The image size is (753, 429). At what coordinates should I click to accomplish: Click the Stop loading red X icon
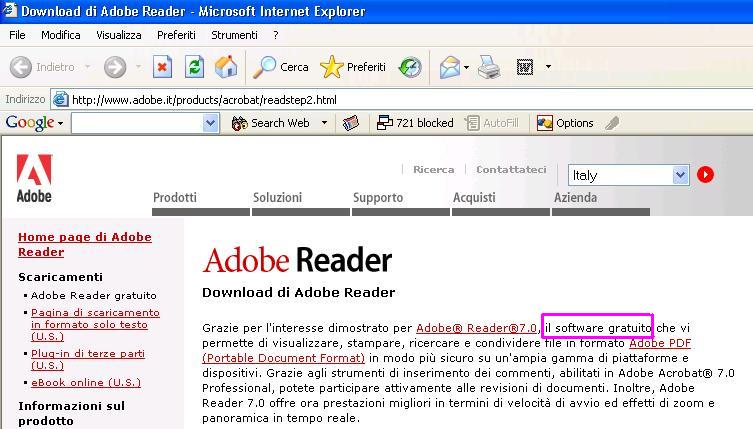pyautogui.click(x=162, y=67)
